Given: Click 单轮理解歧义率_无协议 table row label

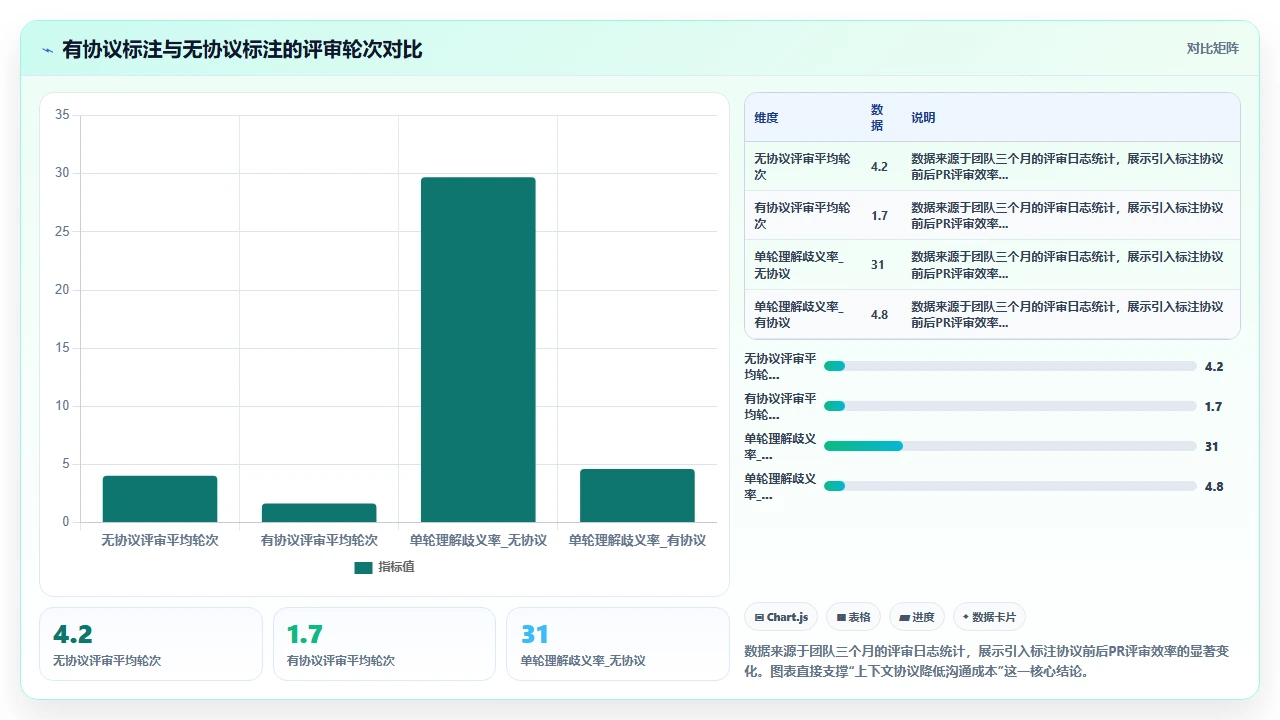Looking at the screenshot, I should [x=799, y=265].
